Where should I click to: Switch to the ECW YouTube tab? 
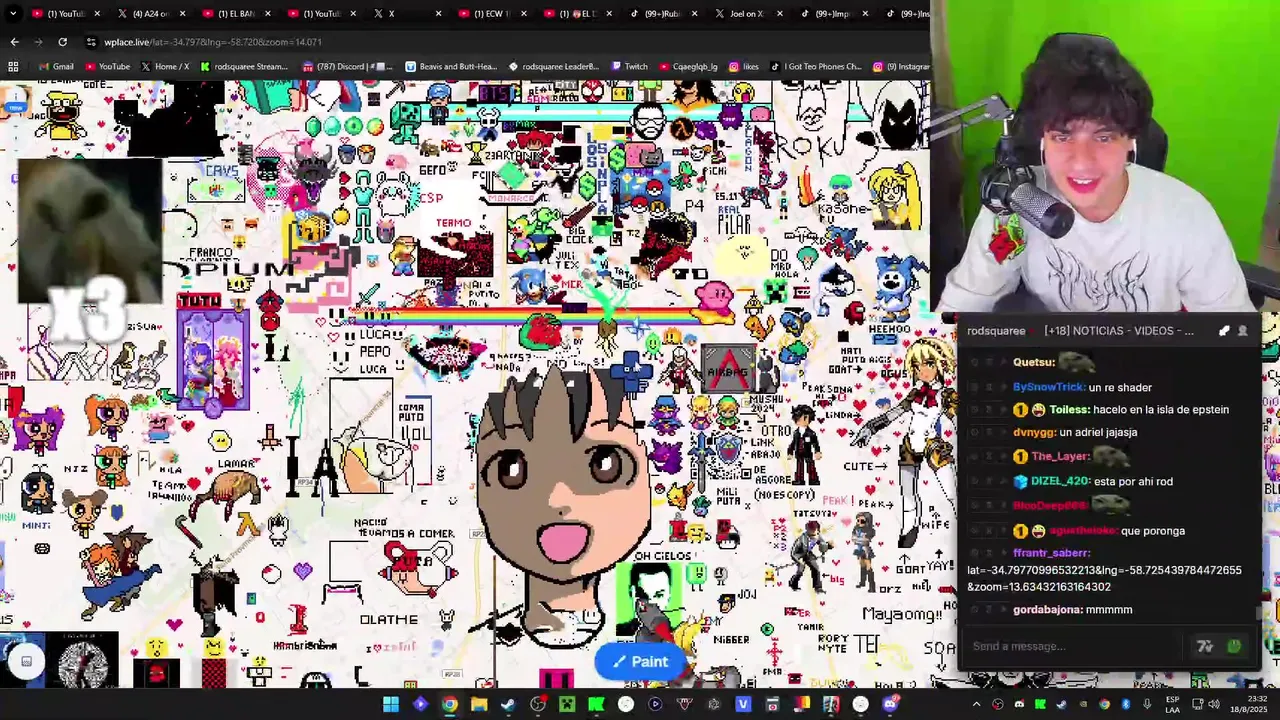pyautogui.click(x=491, y=14)
